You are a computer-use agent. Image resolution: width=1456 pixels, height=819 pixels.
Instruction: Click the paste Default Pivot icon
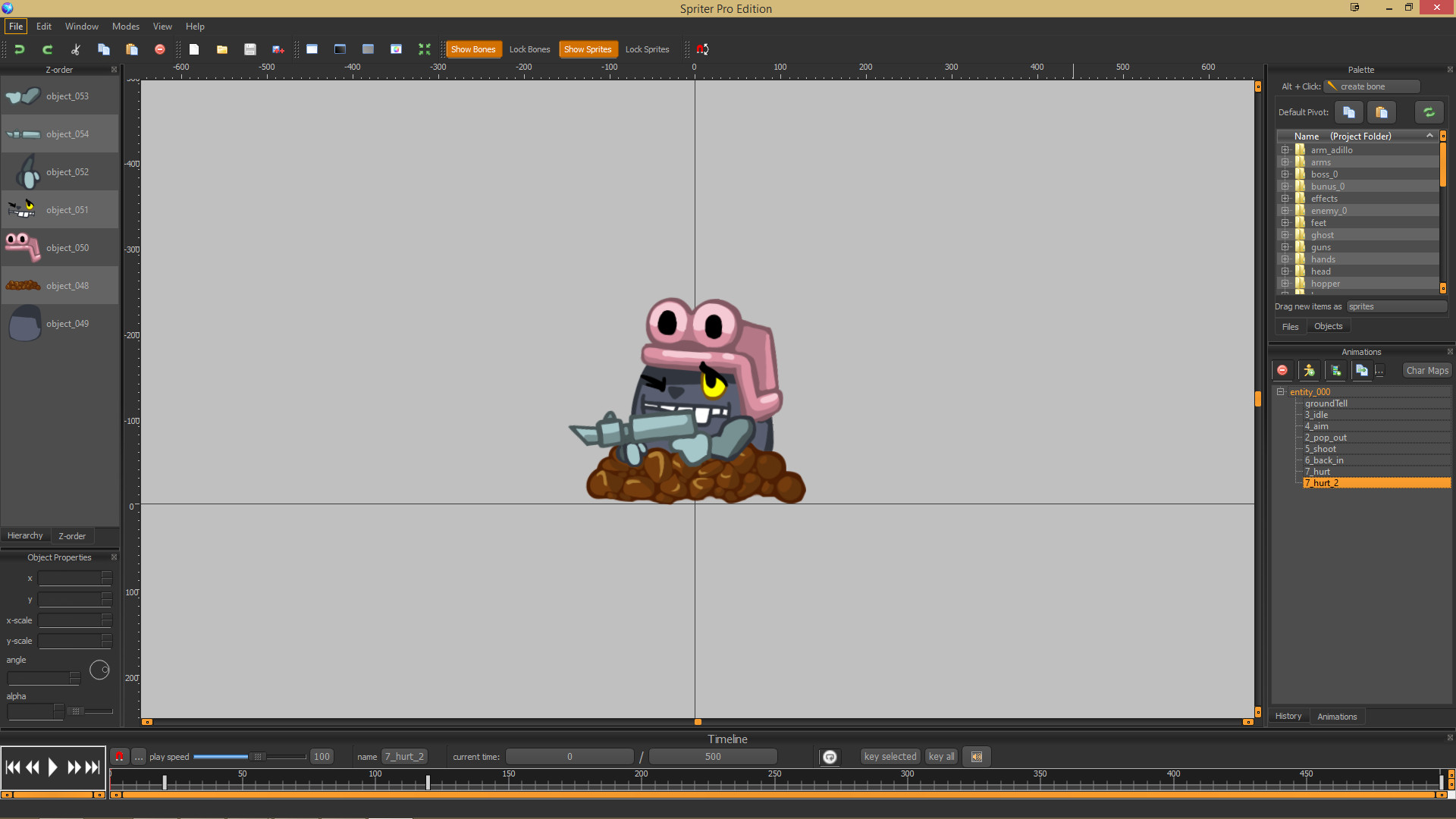tap(1382, 112)
